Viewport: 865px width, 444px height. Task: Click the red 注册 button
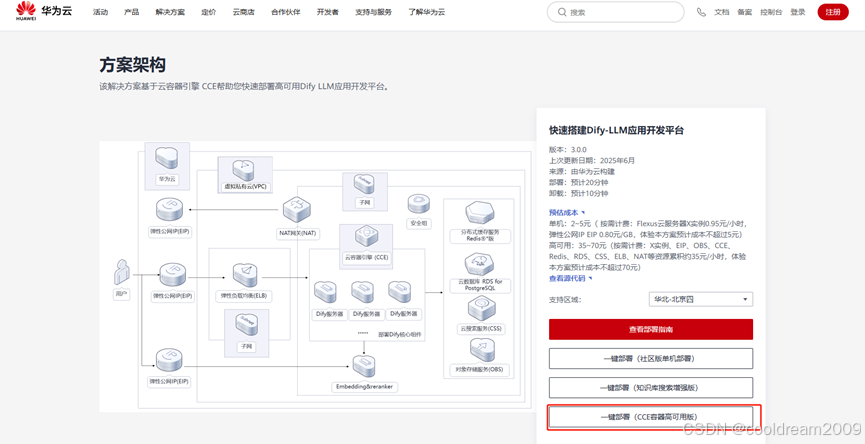tap(833, 12)
